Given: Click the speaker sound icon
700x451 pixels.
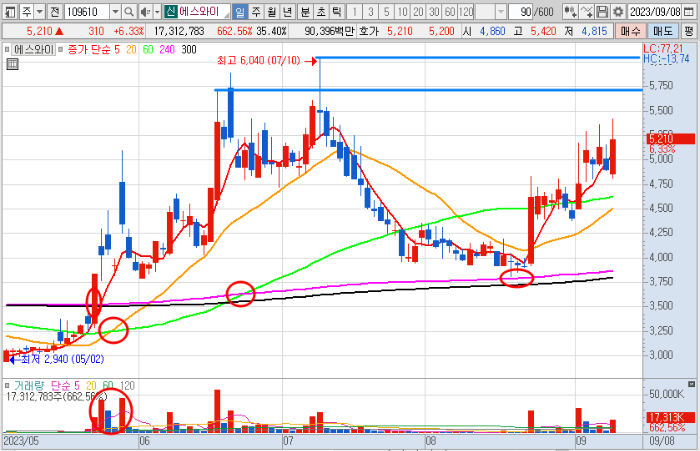Looking at the screenshot, I should pos(145,11).
